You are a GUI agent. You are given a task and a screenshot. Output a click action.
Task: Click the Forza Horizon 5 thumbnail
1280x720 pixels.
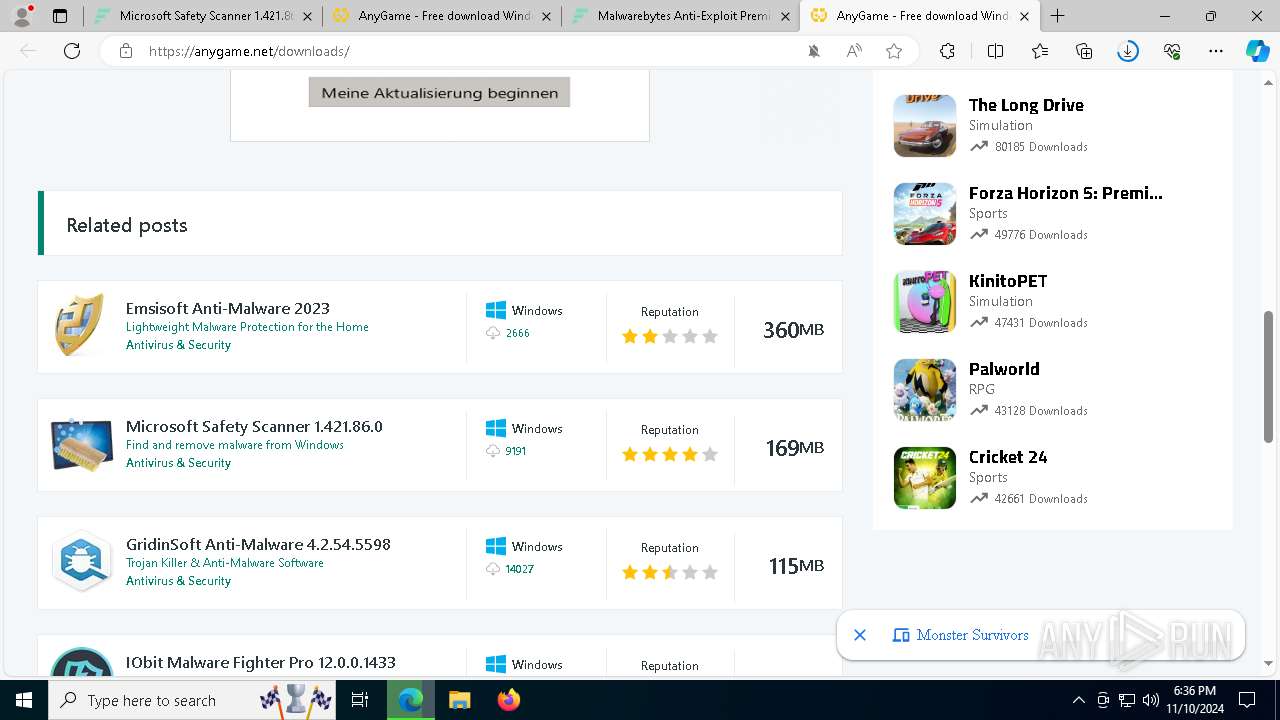925,214
